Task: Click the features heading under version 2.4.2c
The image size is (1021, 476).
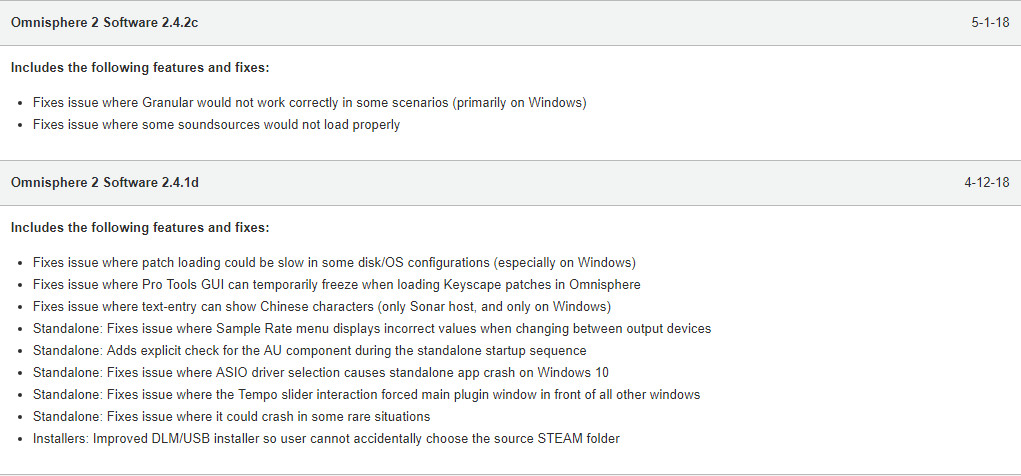Action: point(140,68)
